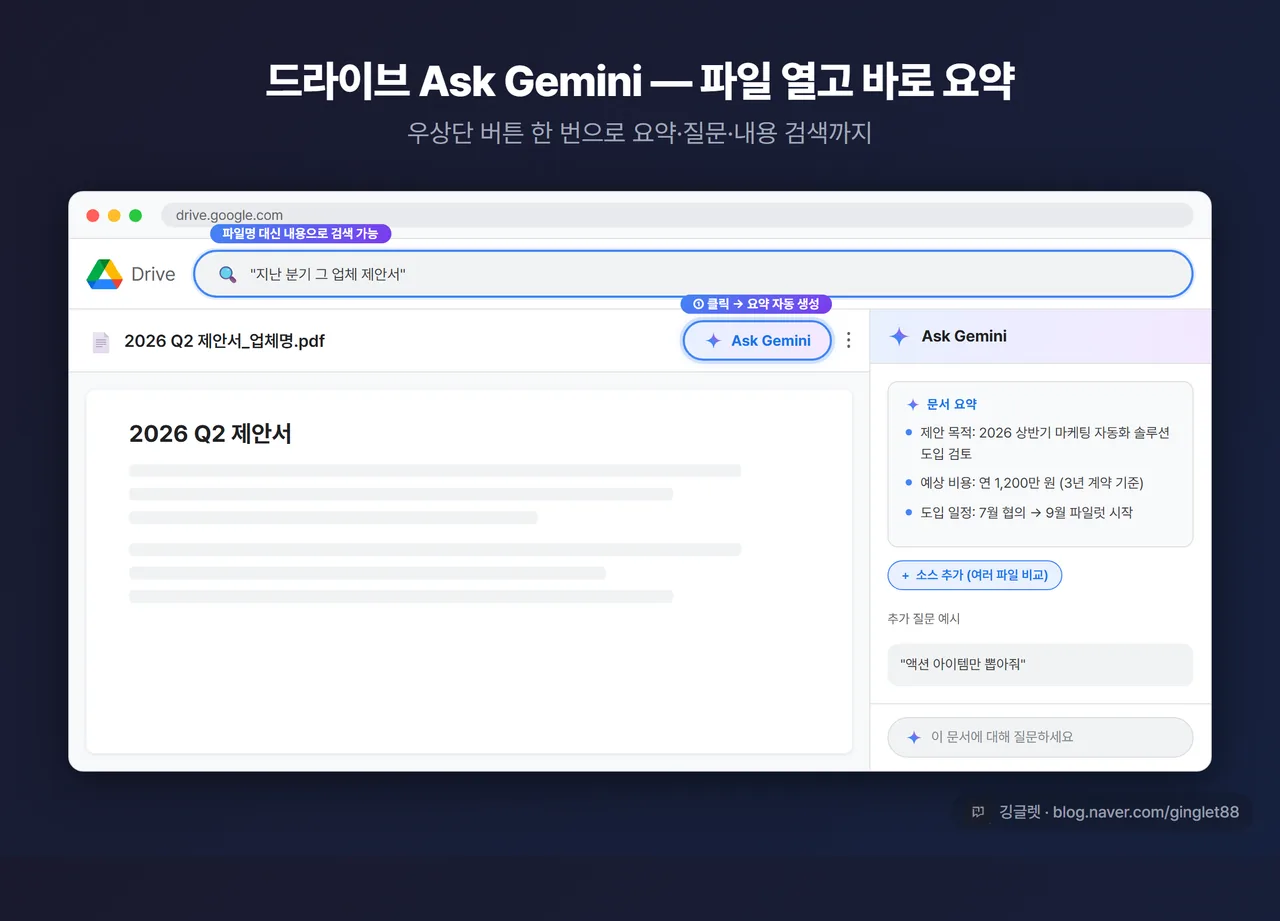The image size is (1280, 921).
Task: Click the sparkle icon in question input
Action: coord(913,737)
